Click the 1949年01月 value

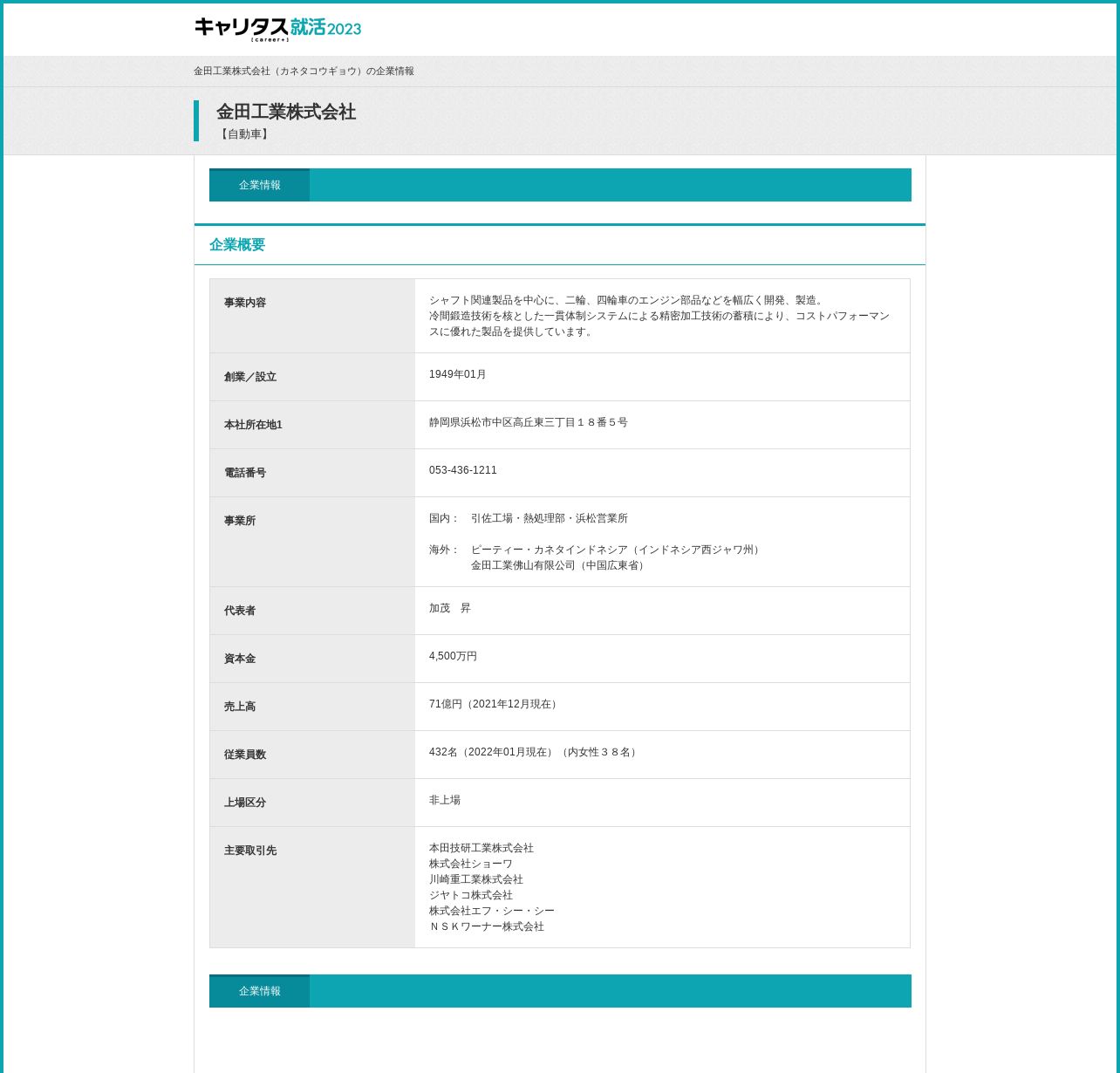coord(458,374)
